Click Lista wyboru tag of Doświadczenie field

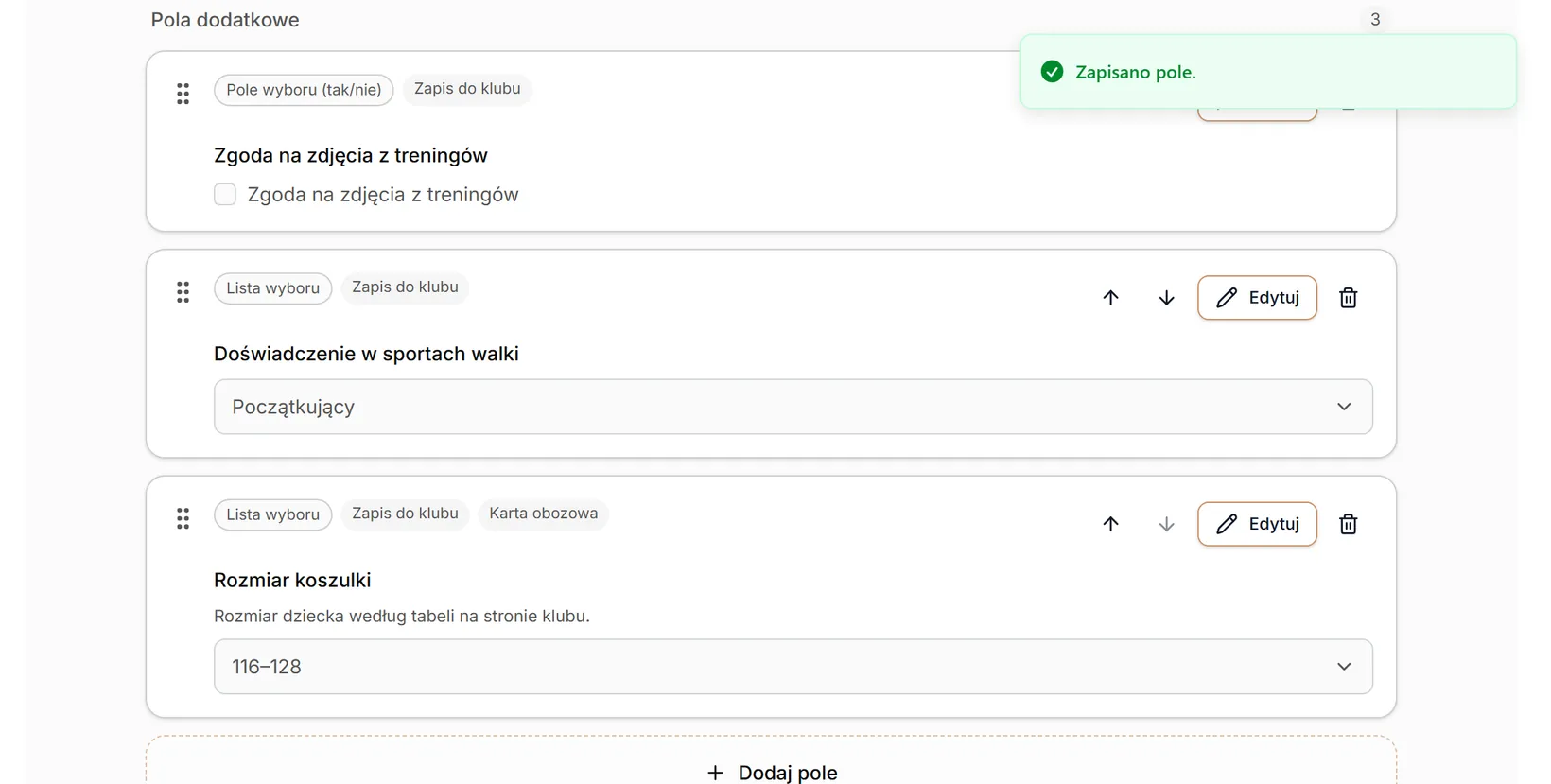[272, 288]
